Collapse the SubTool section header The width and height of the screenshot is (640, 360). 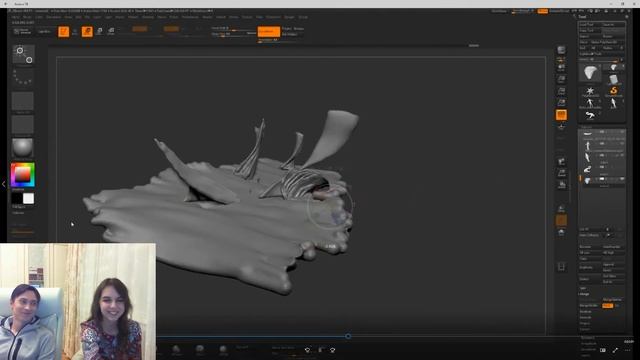pos(586,127)
